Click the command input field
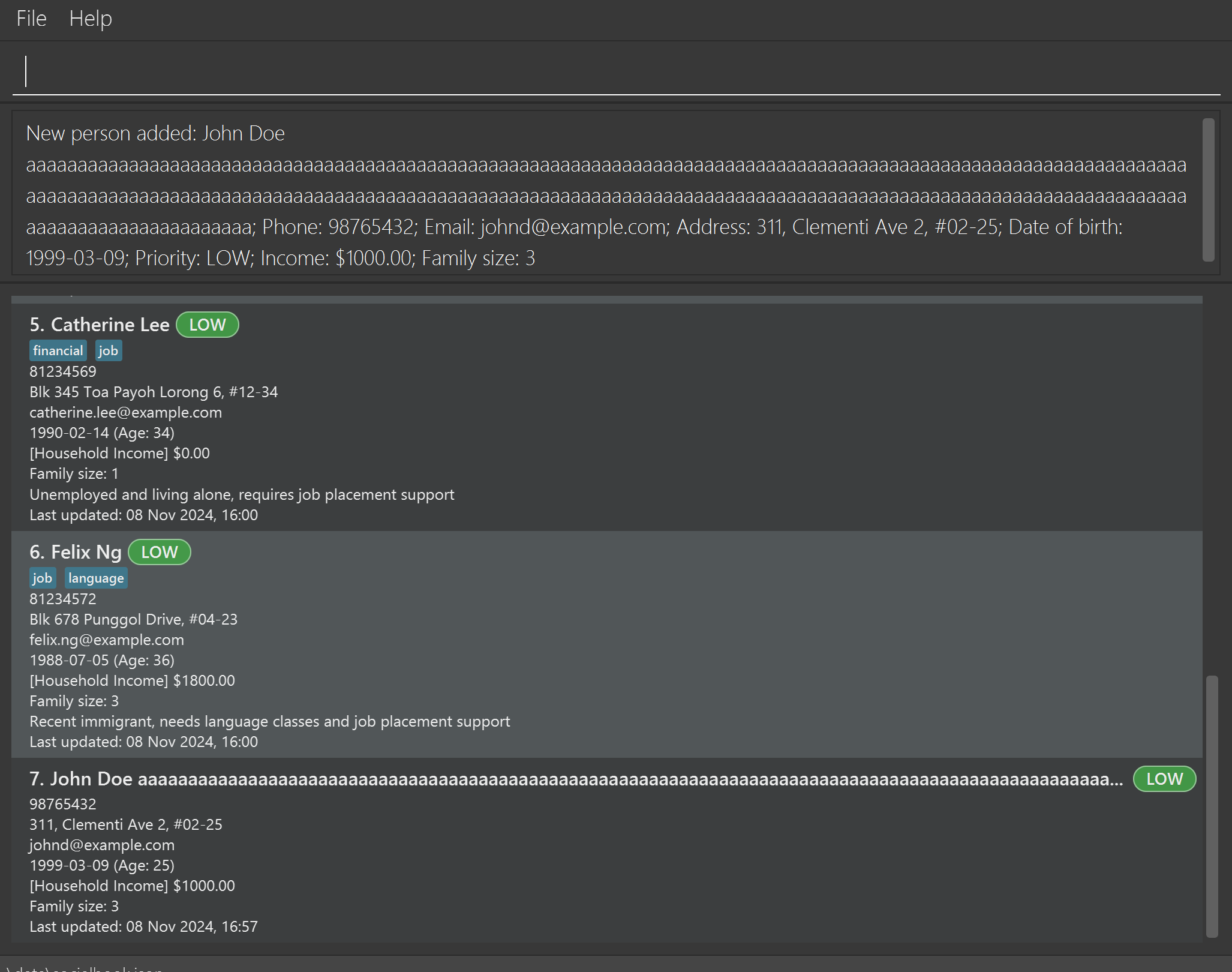Screen dimensions: 1232x972 point(615,72)
